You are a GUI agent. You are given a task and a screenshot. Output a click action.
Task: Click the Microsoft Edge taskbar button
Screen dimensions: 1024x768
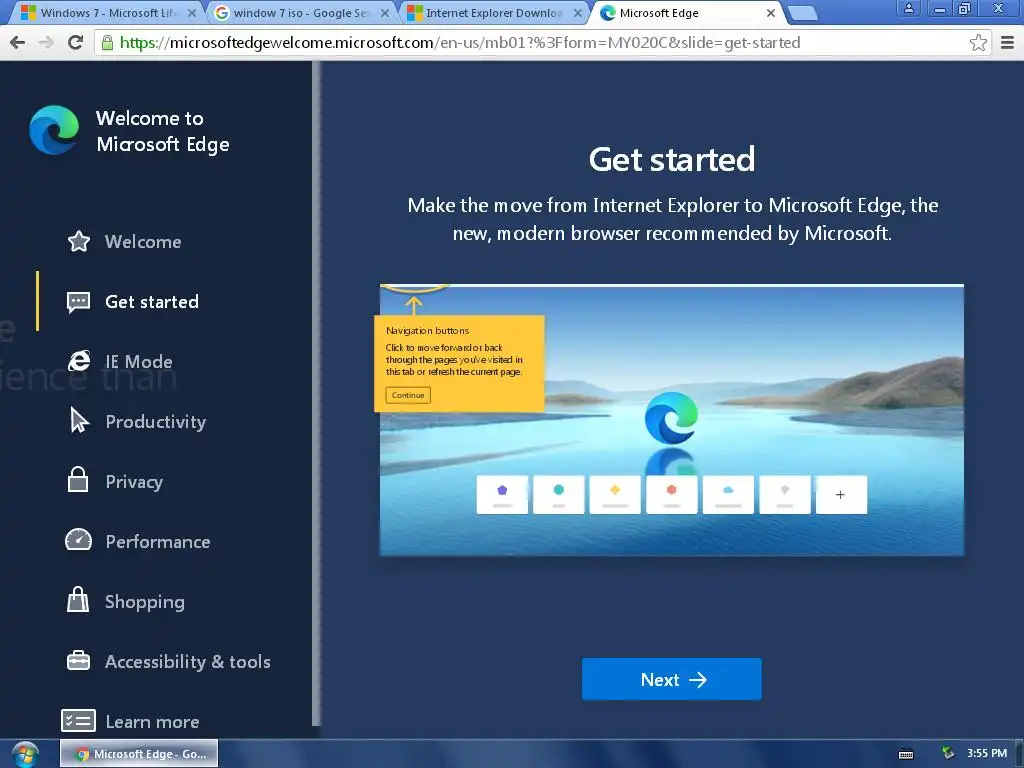[x=139, y=754]
